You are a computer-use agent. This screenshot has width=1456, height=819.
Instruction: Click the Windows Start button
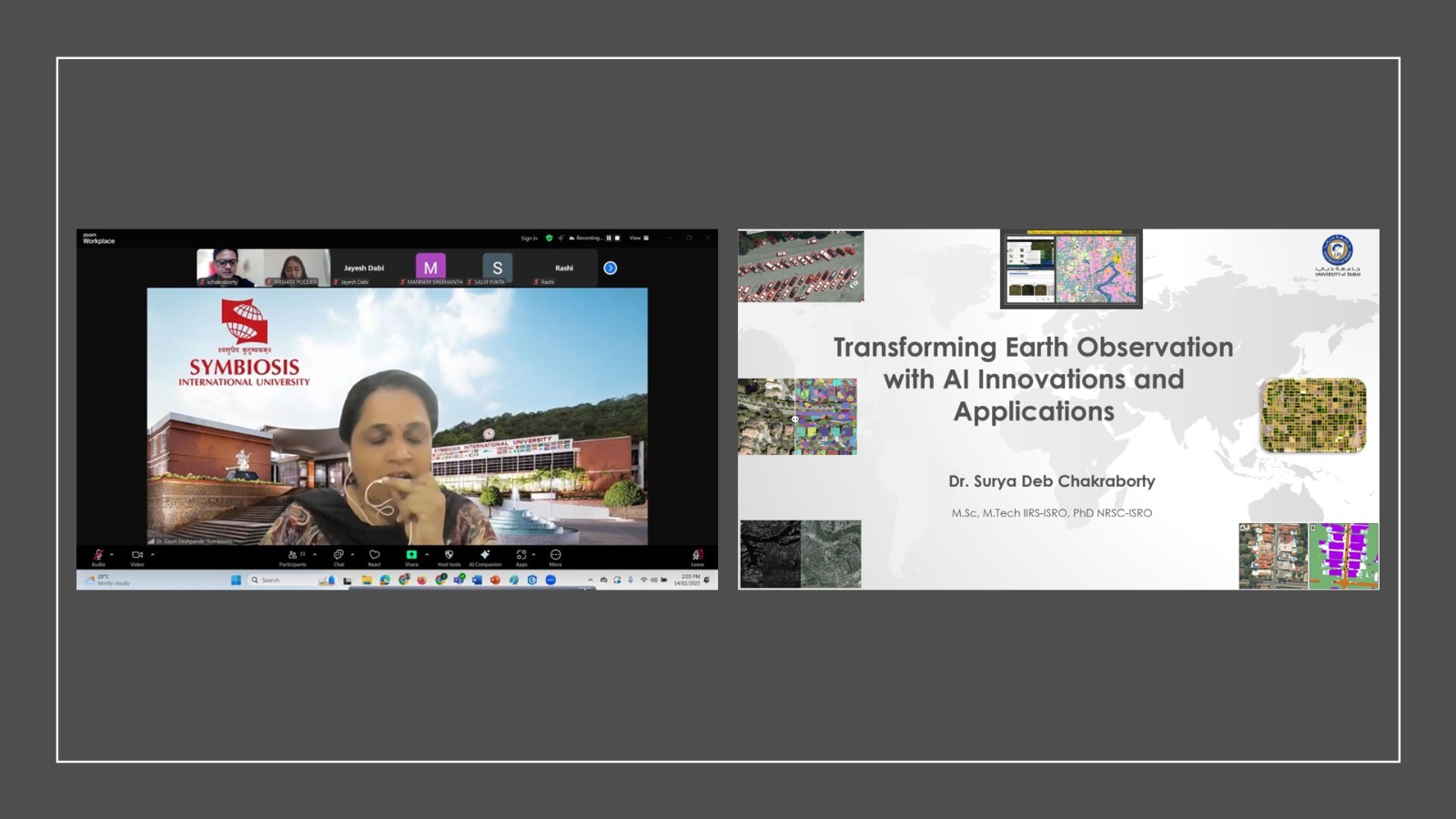pos(236,581)
